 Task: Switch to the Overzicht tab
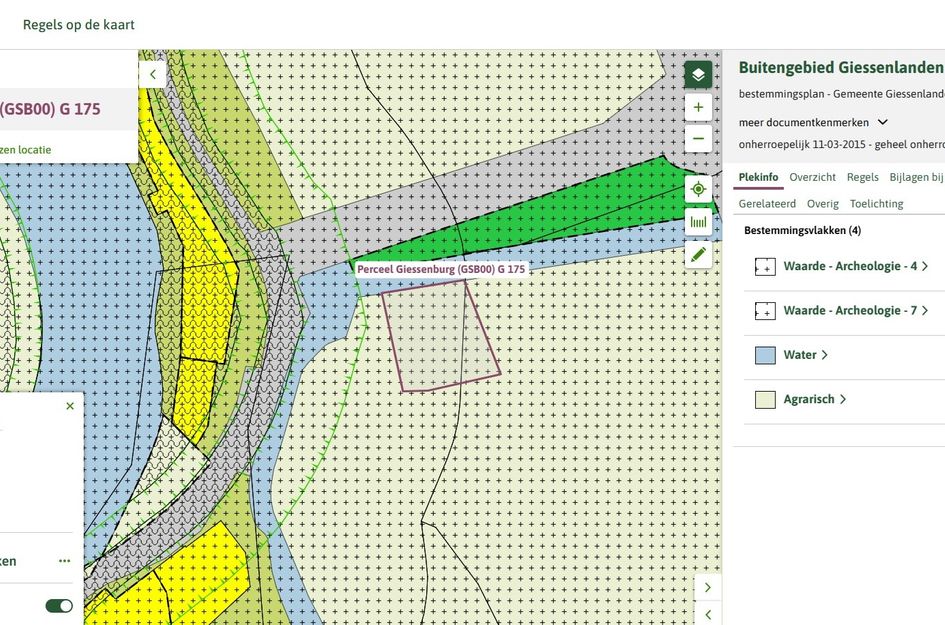(812, 177)
